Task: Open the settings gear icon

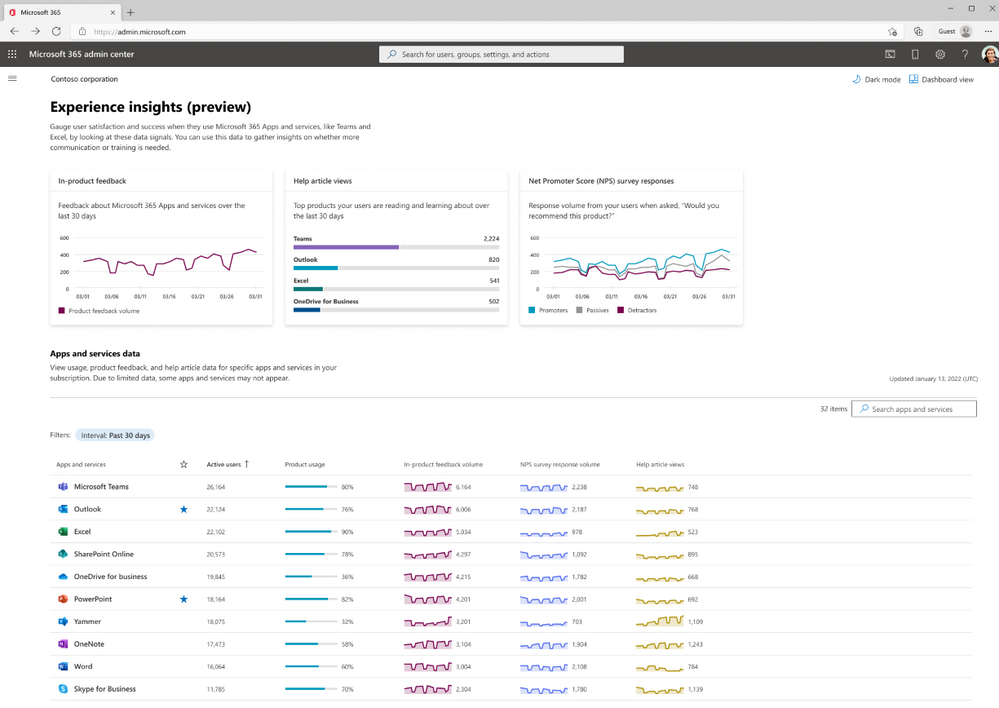Action: [940, 54]
